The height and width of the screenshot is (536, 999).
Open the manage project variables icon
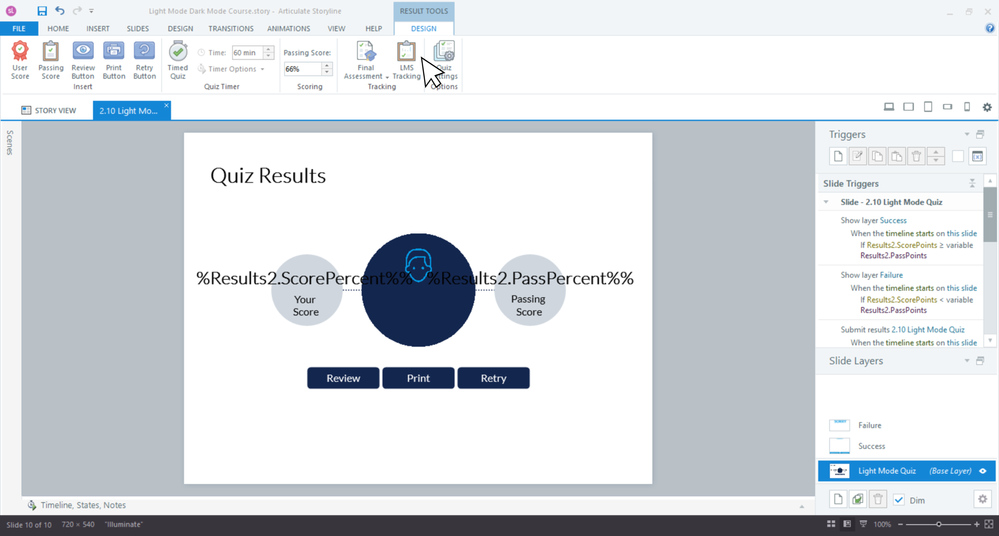tap(977, 156)
